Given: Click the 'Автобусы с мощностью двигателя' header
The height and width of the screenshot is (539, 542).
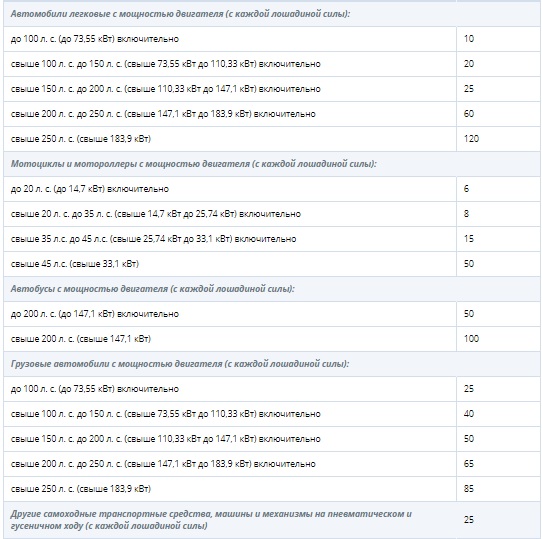Looking at the screenshot, I should tap(152, 289).
